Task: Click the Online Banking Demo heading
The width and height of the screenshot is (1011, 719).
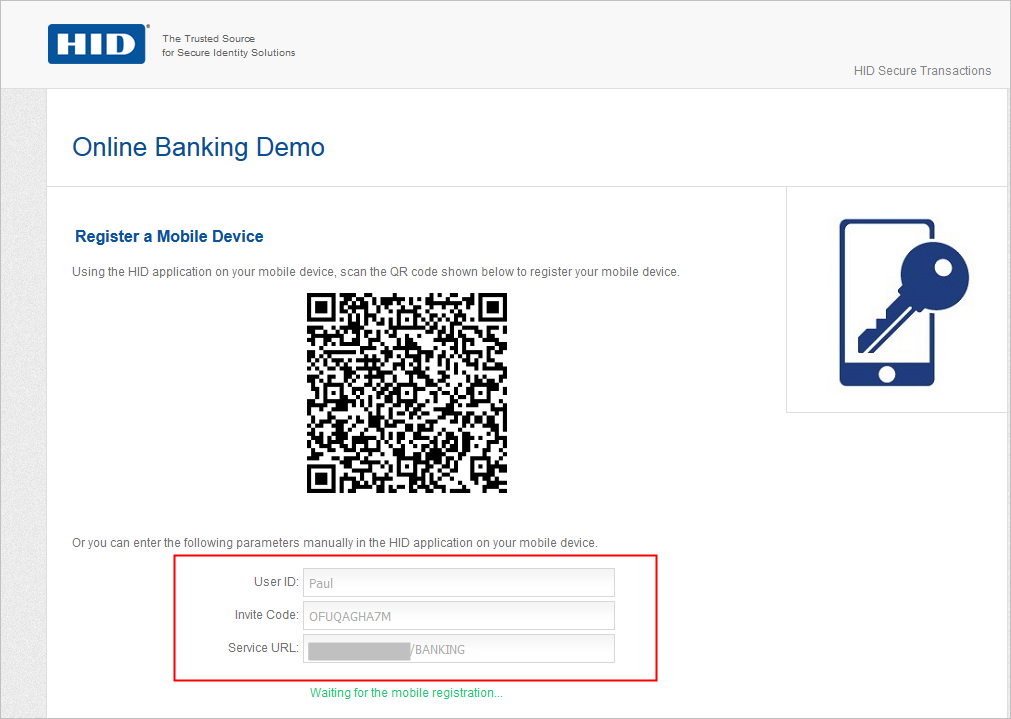Action: click(x=198, y=147)
